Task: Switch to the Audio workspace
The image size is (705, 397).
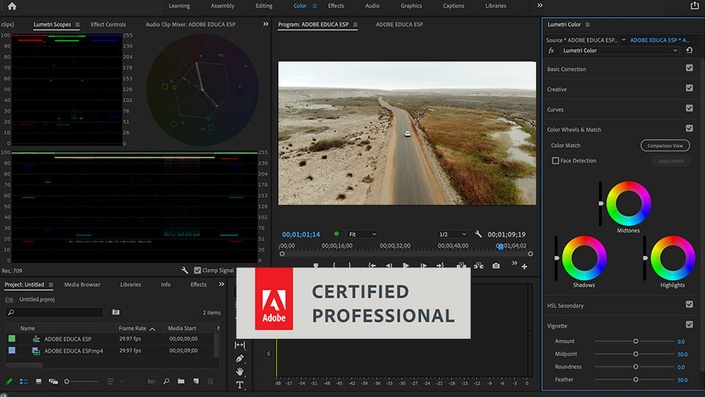Action: point(372,6)
